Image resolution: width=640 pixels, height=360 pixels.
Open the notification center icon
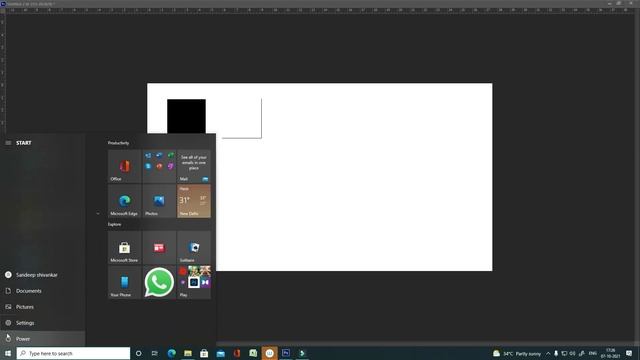click(629, 353)
